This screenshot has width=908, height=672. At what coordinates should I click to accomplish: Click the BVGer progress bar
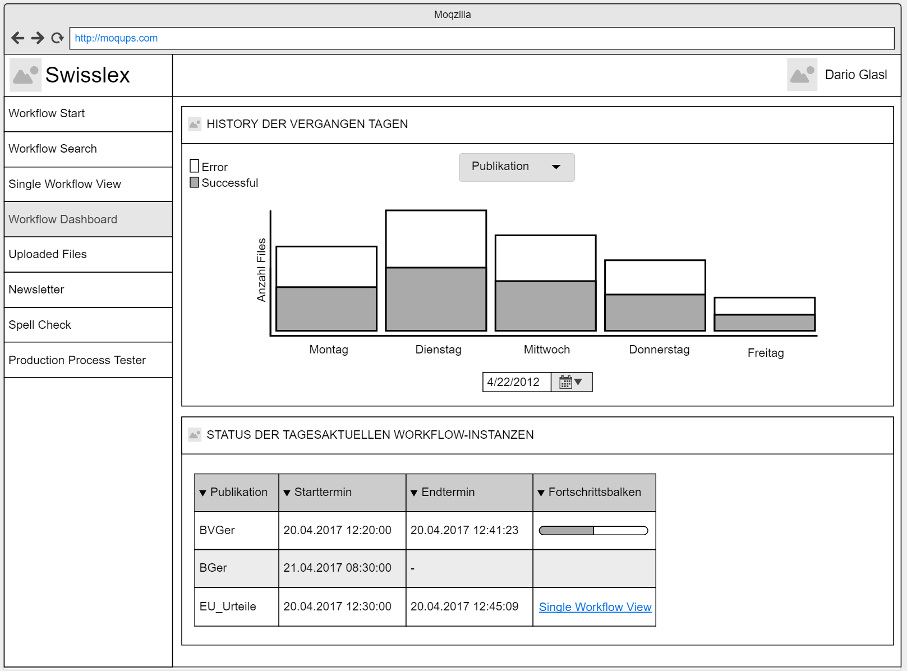[593, 531]
